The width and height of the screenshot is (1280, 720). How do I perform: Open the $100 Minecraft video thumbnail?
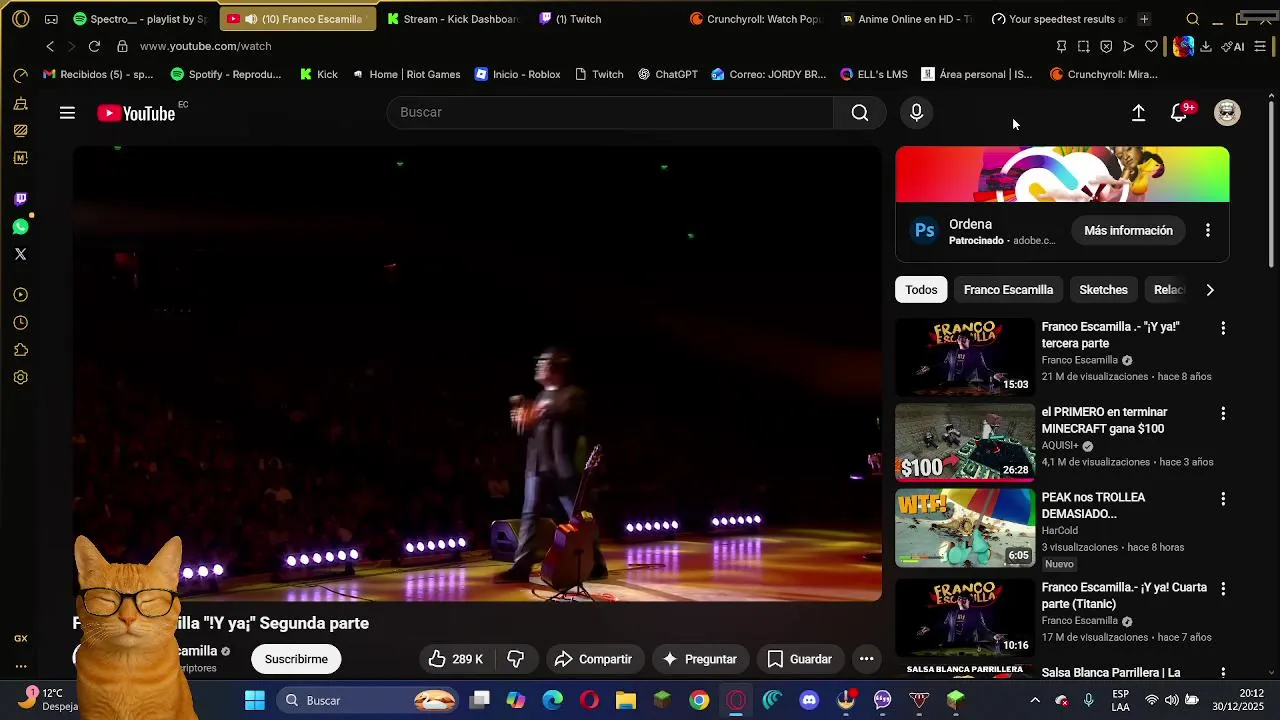pyautogui.click(x=964, y=442)
